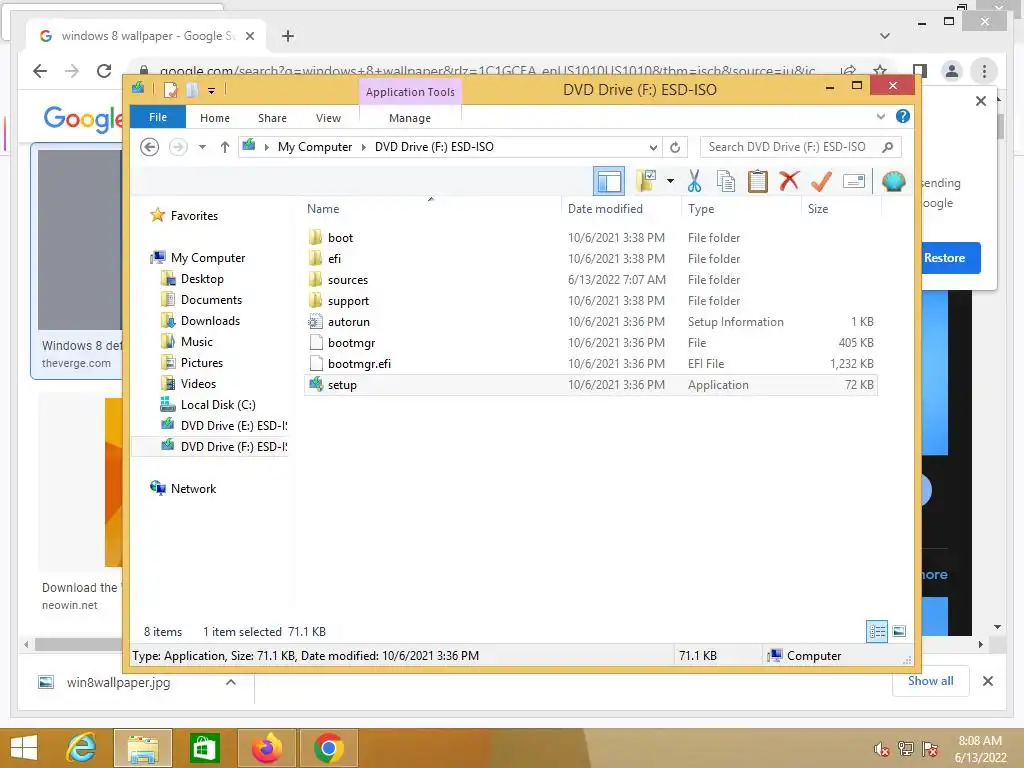Click the Explorer Help question mark icon
1024x768 pixels.
point(903,116)
